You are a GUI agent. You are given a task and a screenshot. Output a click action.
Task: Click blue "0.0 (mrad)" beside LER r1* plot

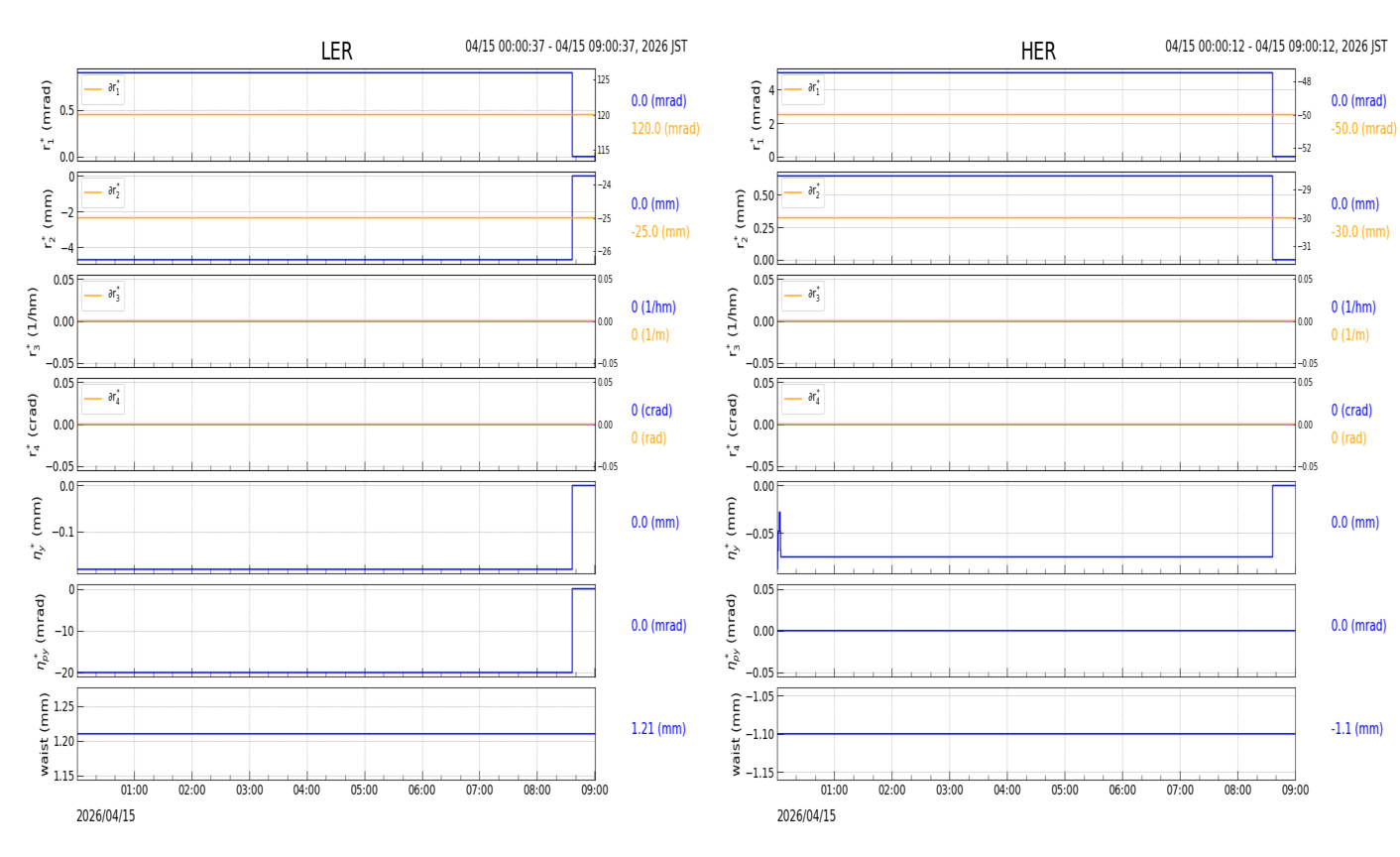658,101
